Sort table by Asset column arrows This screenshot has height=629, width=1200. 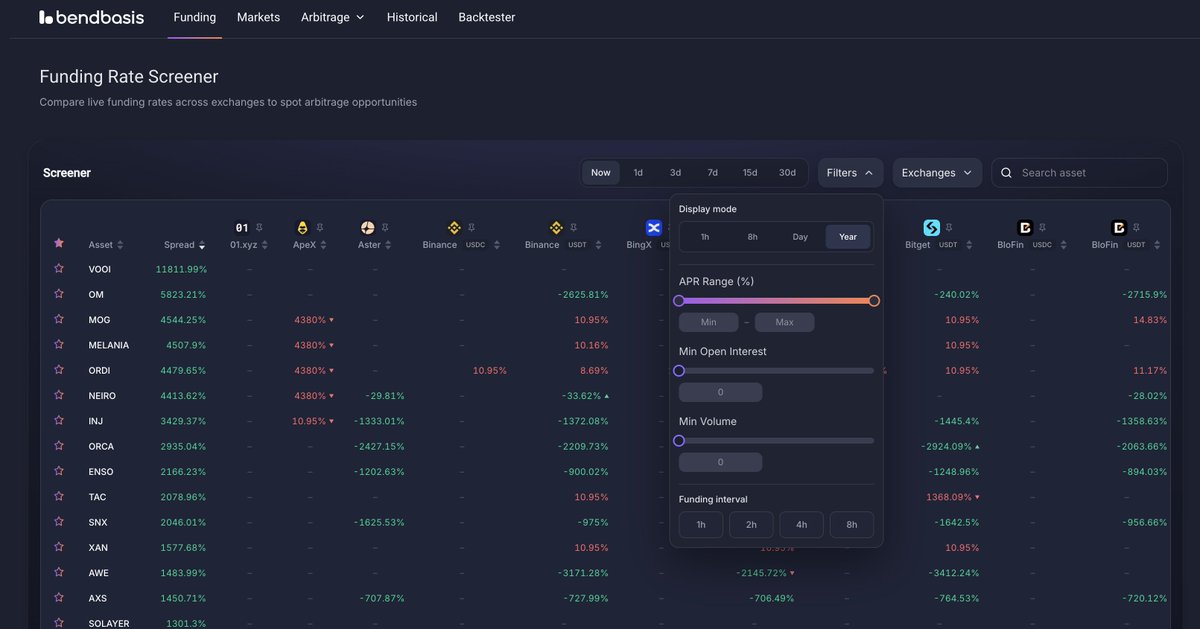pyautogui.click(x=120, y=245)
